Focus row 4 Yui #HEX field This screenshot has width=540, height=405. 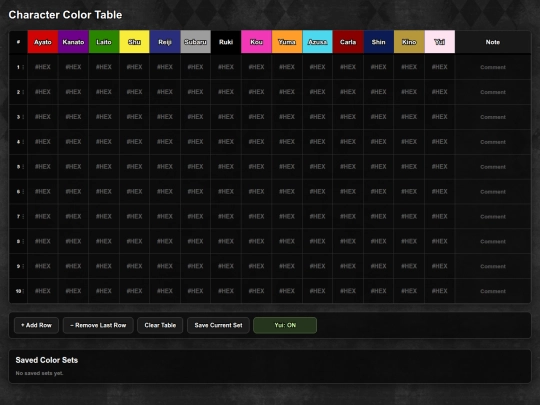pos(439,142)
